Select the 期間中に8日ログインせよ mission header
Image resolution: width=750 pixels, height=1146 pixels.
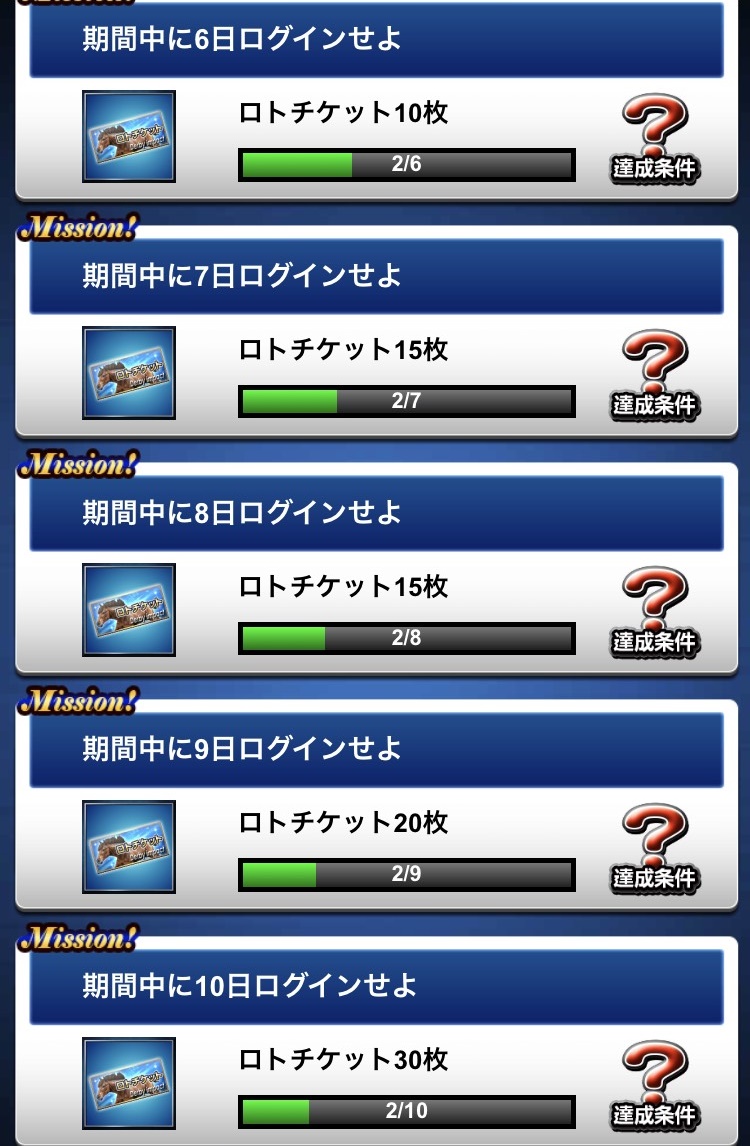pyautogui.click(x=376, y=512)
